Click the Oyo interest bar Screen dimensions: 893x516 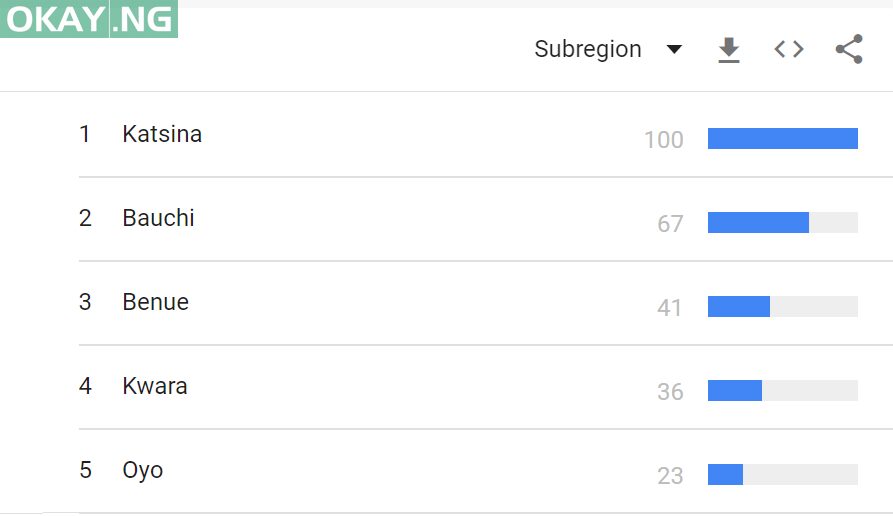(x=725, y=475)
